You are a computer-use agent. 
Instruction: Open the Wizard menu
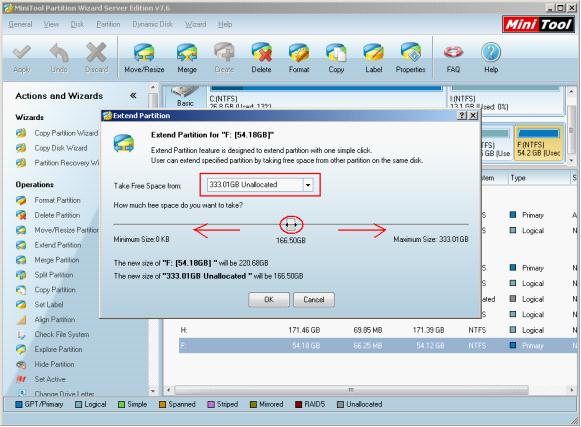[195, 24]
